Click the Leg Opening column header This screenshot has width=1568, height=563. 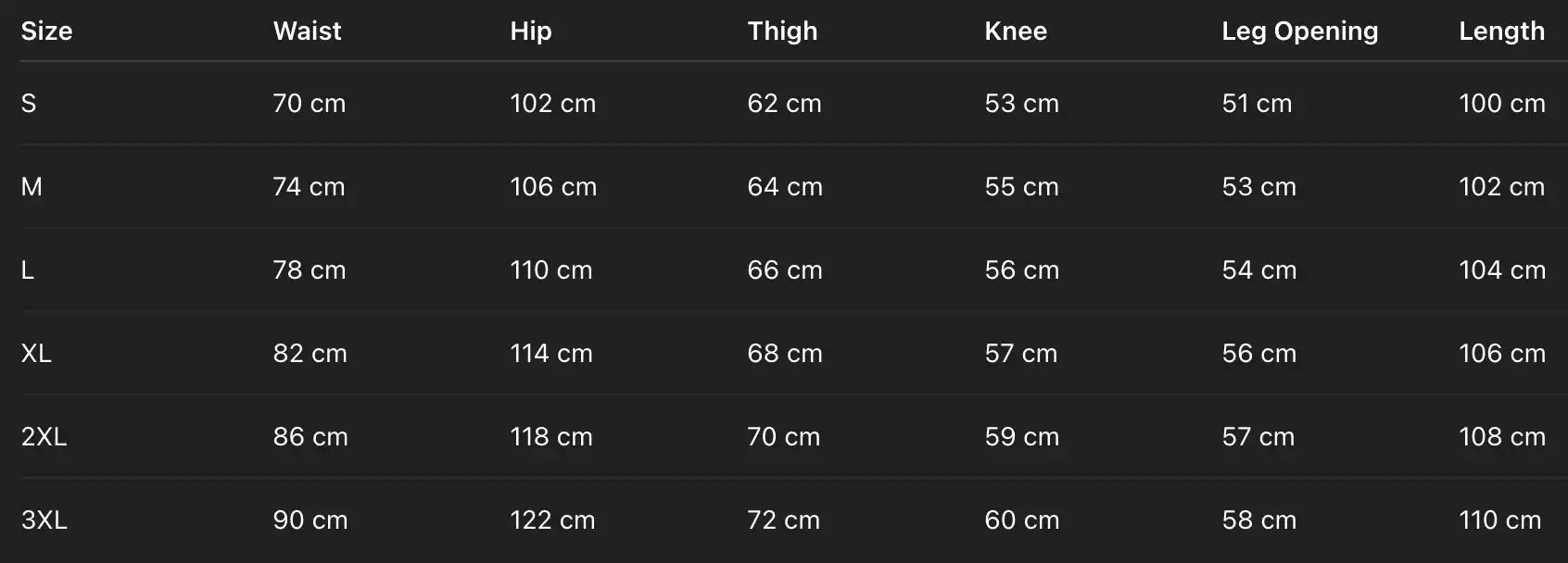tap(1299, 31)
